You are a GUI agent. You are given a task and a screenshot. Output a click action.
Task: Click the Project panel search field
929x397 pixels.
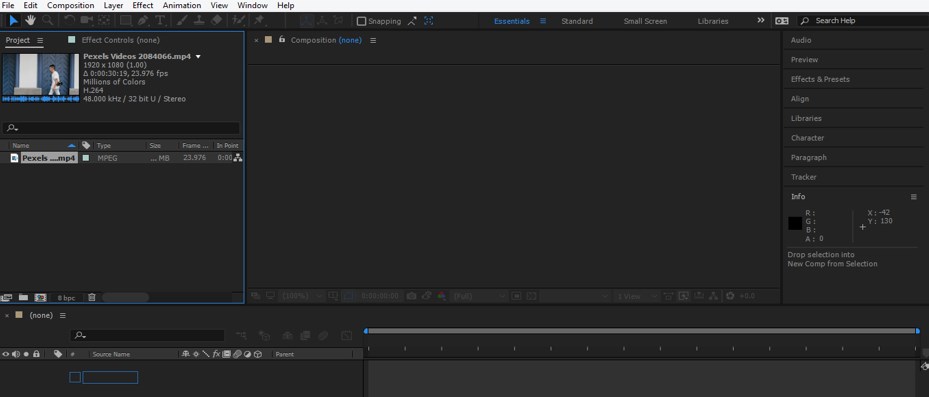click(121, 128)
